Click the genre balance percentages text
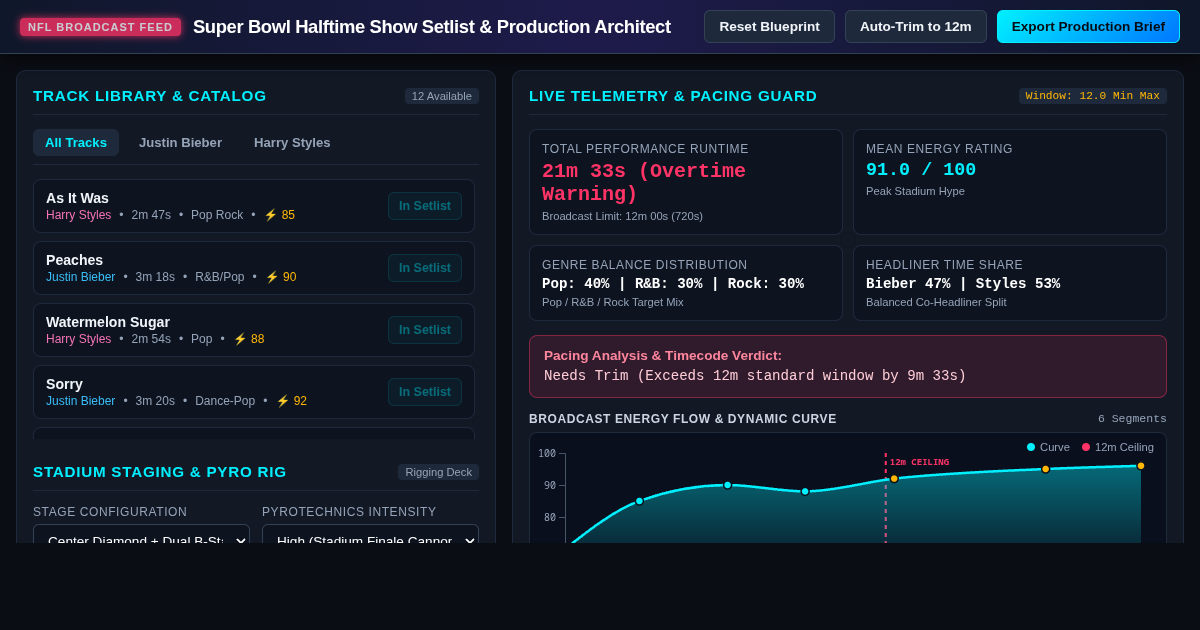Viewport: 1200px width, 630px height. point(673,284)
